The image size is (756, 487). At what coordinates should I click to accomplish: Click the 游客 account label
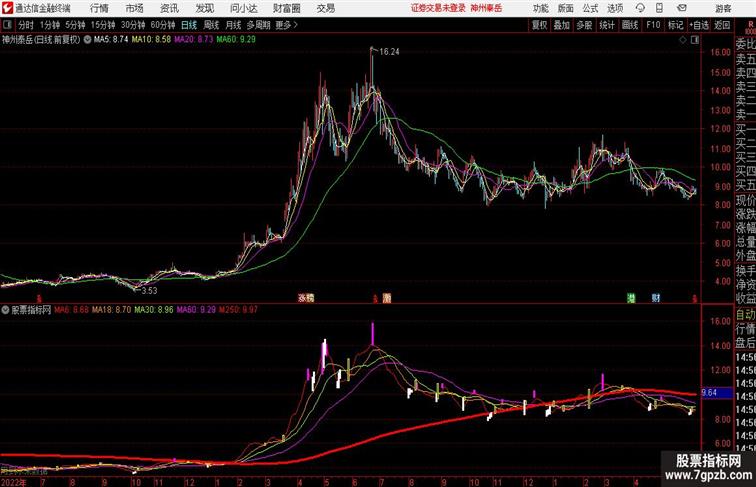tap(723, 9)
